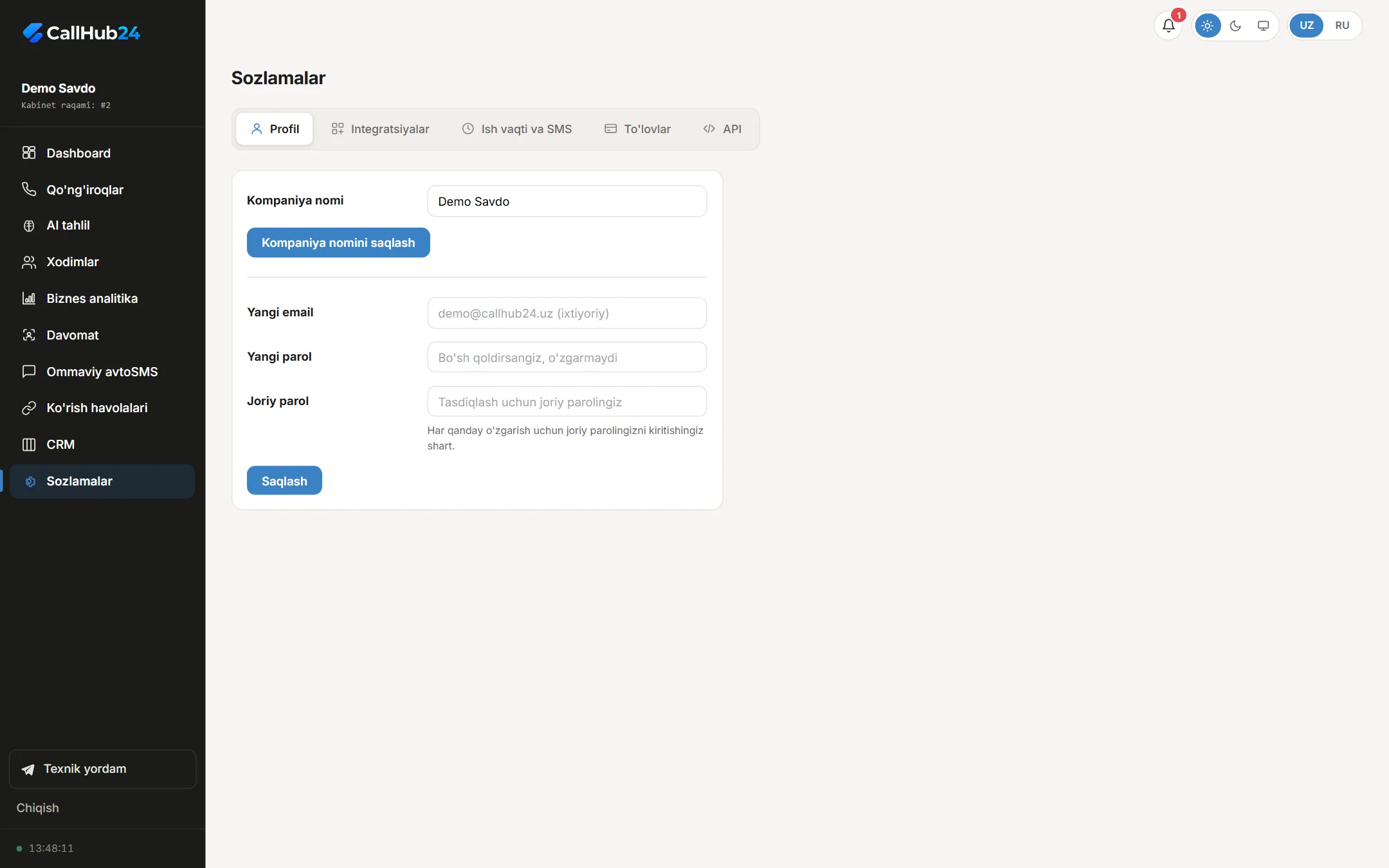Image resolution: width=1389 pixels, height=868 pixels.
Task: Click the Xodimlar people icon
Action: (29, 262)
